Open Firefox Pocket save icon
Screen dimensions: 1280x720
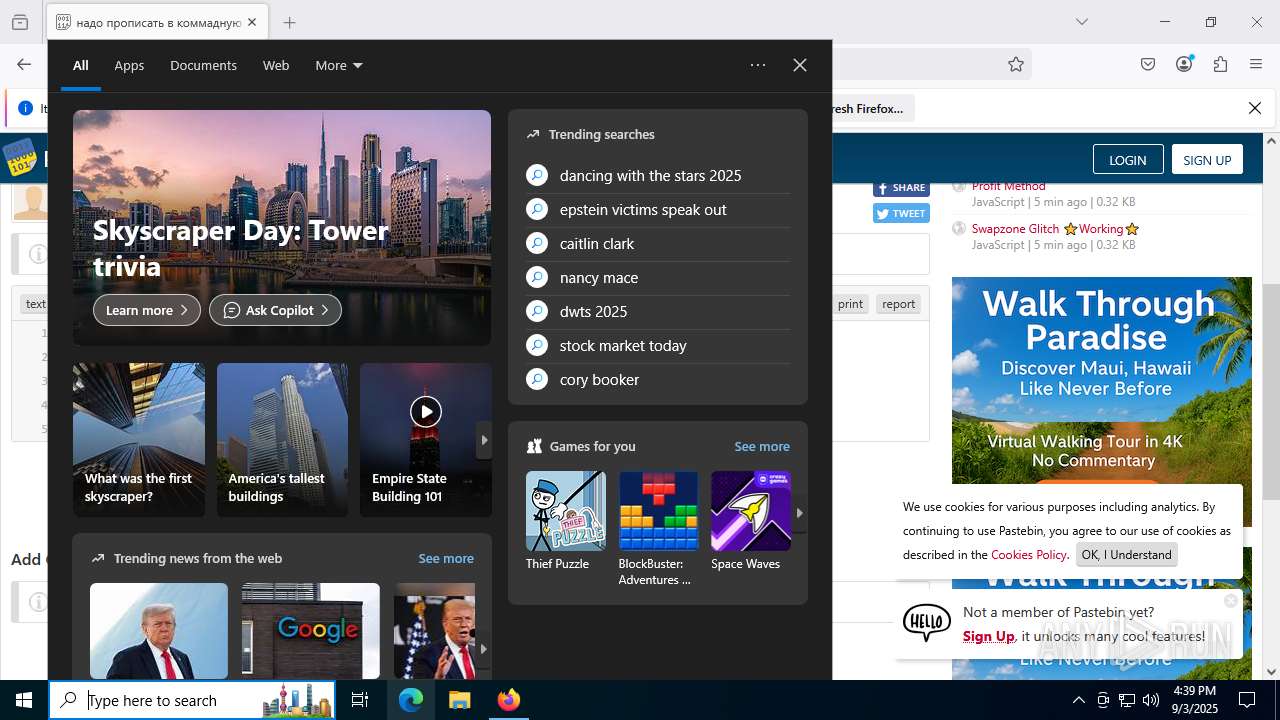pos(1148,64)
